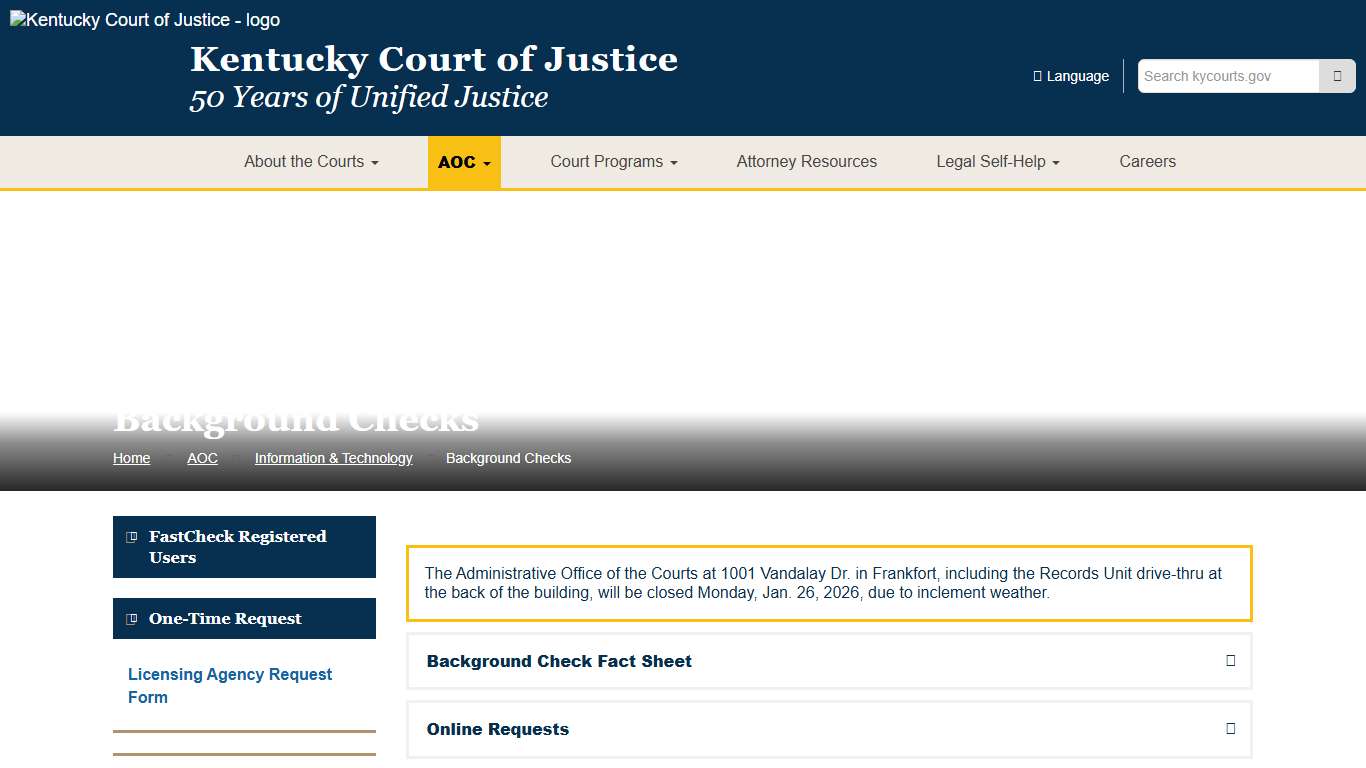
Task: Click inside the Search kycourts.gov field
Action: pos(1228,75)
